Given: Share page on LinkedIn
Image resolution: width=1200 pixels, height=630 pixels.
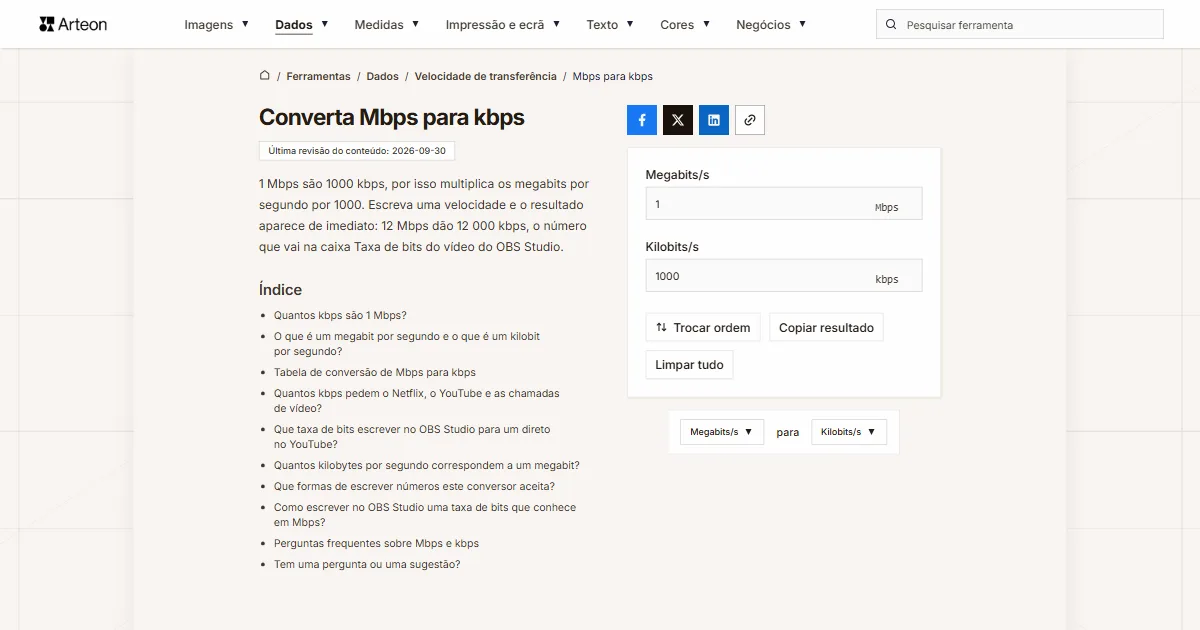Looking at the screenshot, I should pos(714,120).
